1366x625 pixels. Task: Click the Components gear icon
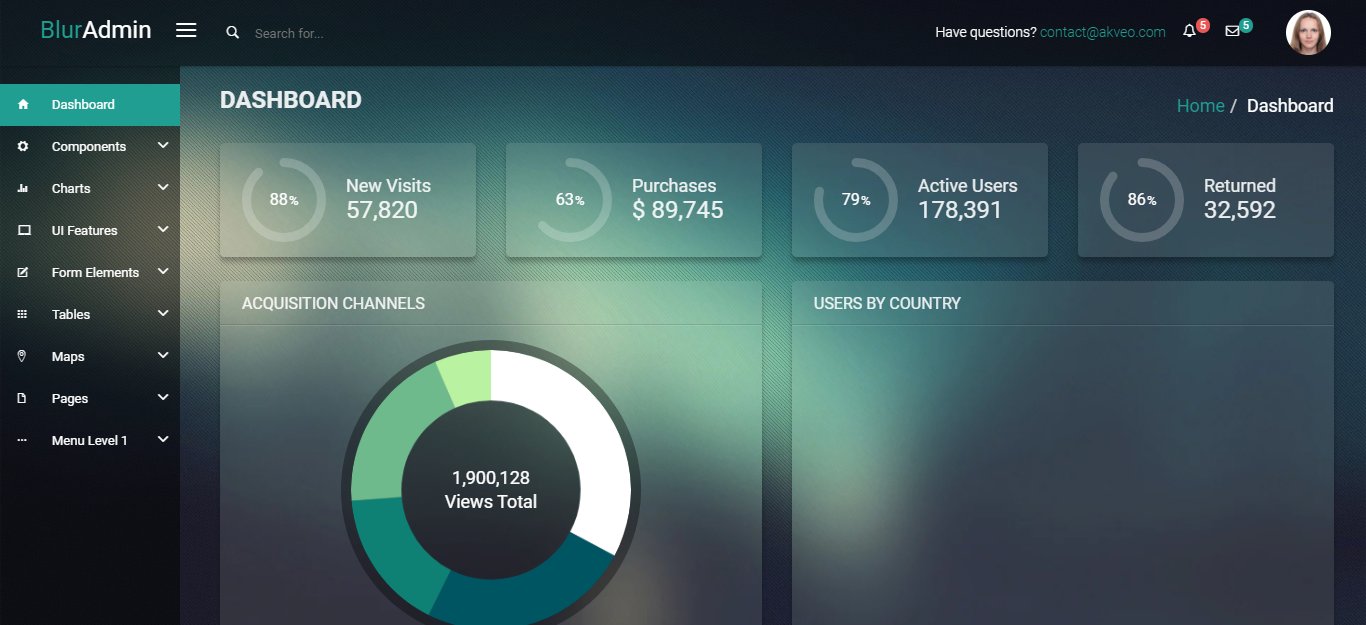24,146
